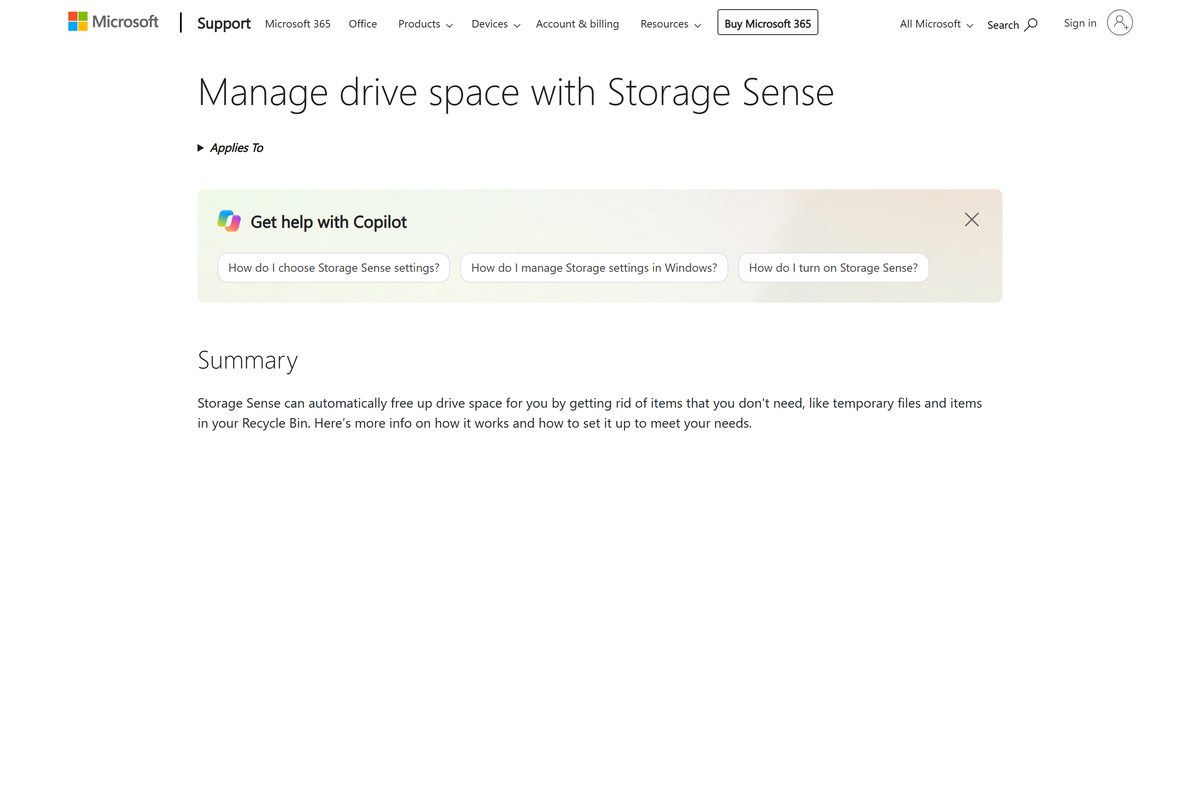Click the Summary heading

tap(248, 360)
